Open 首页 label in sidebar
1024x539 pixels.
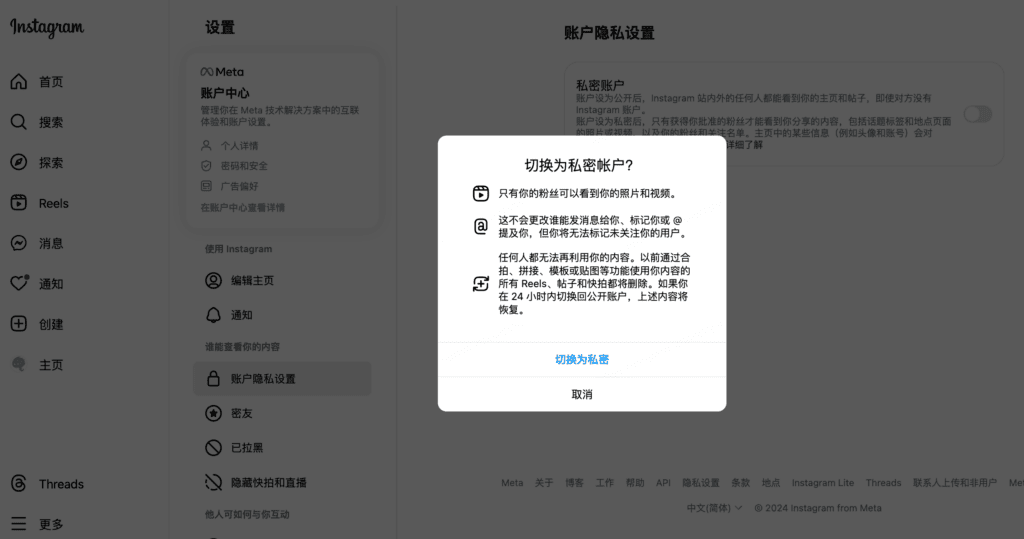tap(51, 82)
